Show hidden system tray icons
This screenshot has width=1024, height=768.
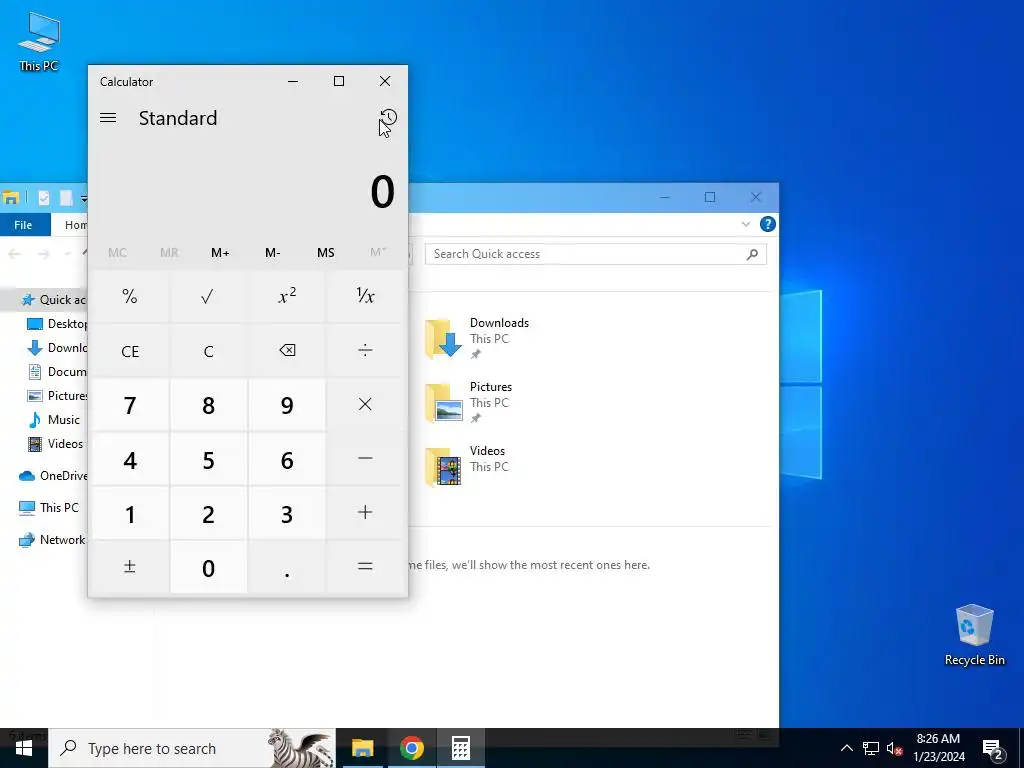coord(846,748)
